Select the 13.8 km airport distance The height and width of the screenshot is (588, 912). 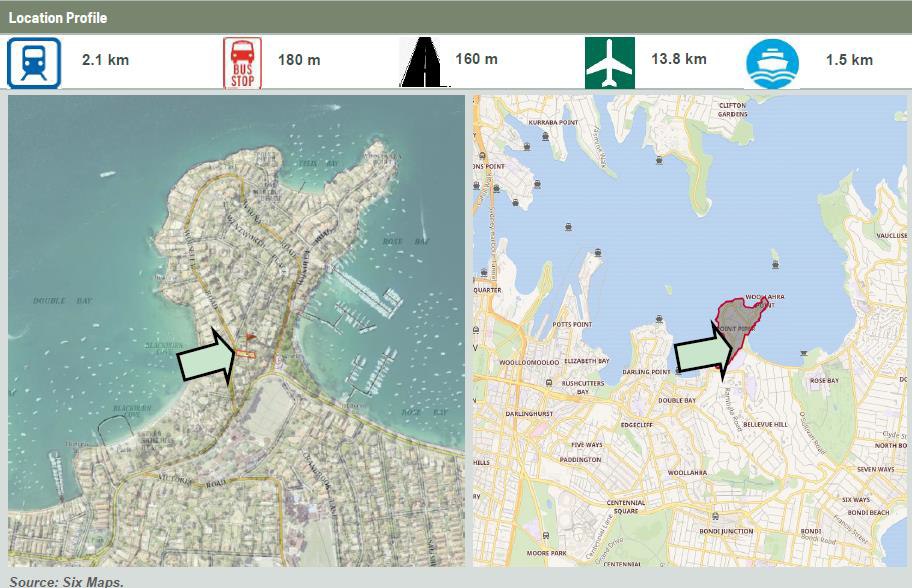[679, 59]
